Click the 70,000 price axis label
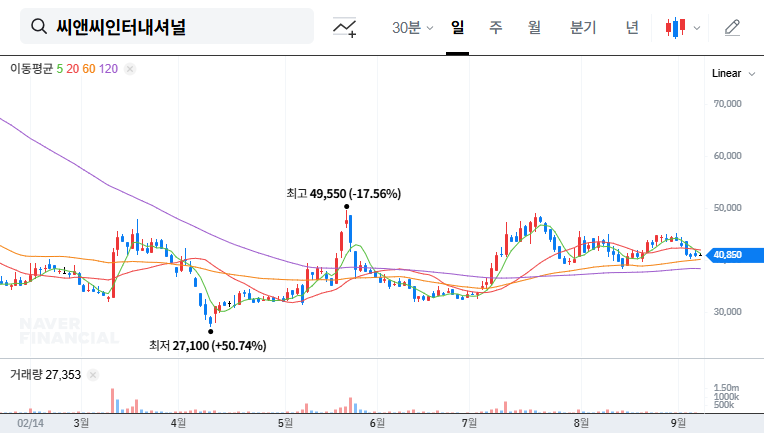Screen dimensions: 764x433 [727, 104]
